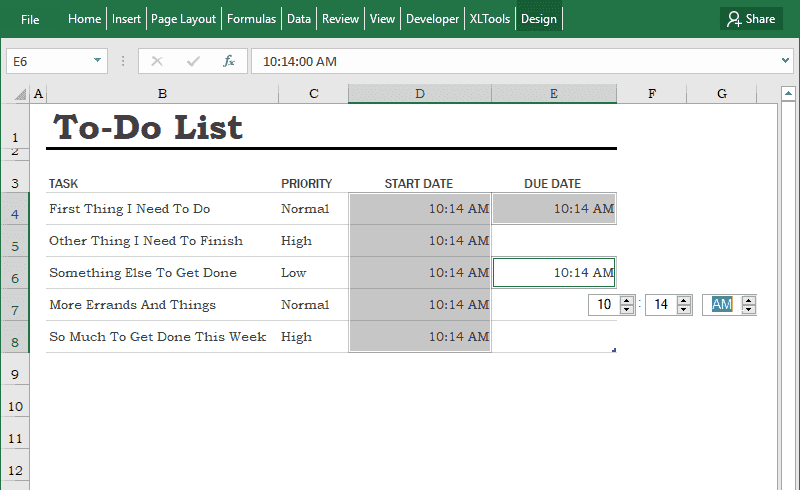
Task: Open Insert Function fx icon
Action: pos(229,61)
